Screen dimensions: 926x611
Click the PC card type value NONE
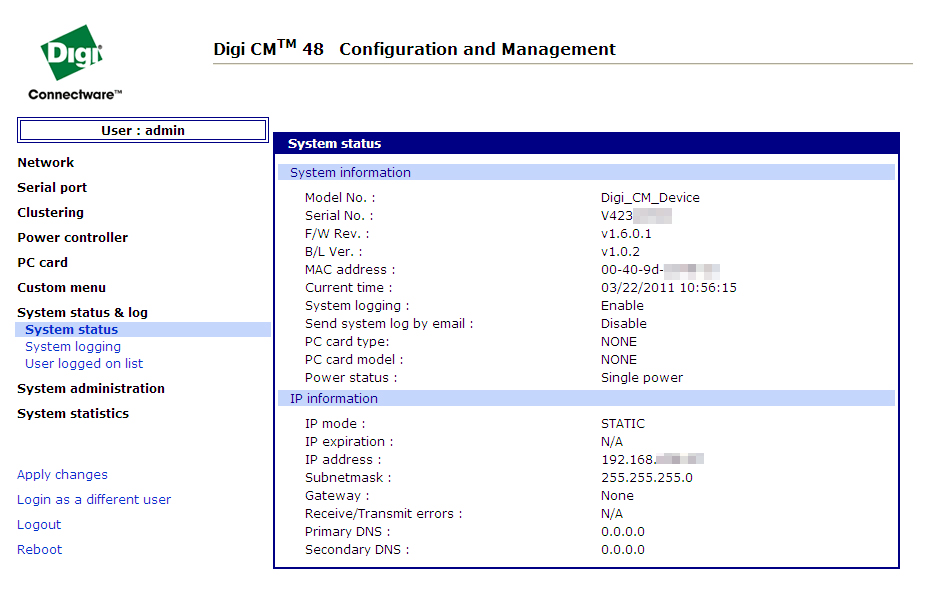pos(618,342)
